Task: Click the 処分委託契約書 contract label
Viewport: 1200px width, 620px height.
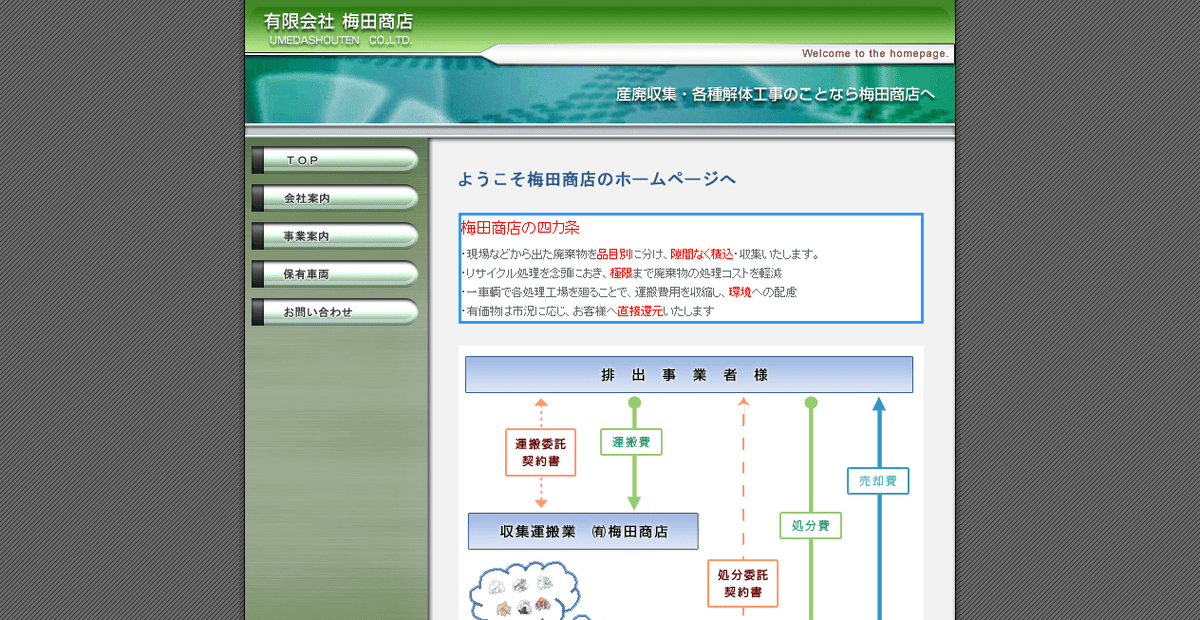Action: pos(742,585)
